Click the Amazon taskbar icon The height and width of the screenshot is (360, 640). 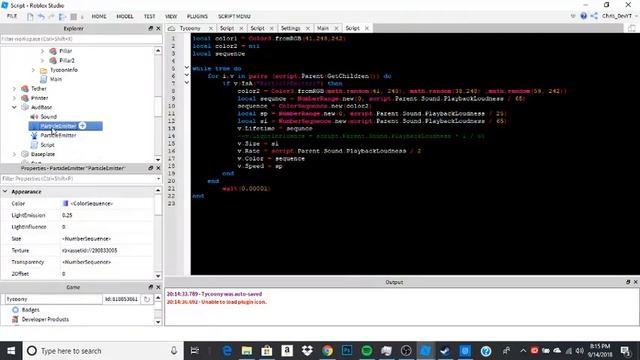coord(287,351)
